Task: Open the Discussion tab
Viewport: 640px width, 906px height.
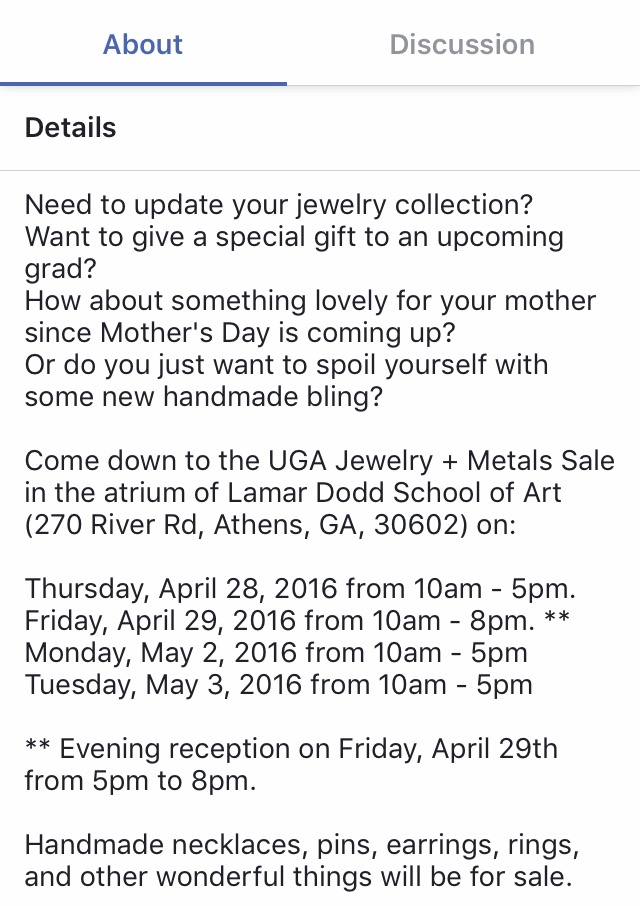Action: click(x=462, y=44)
